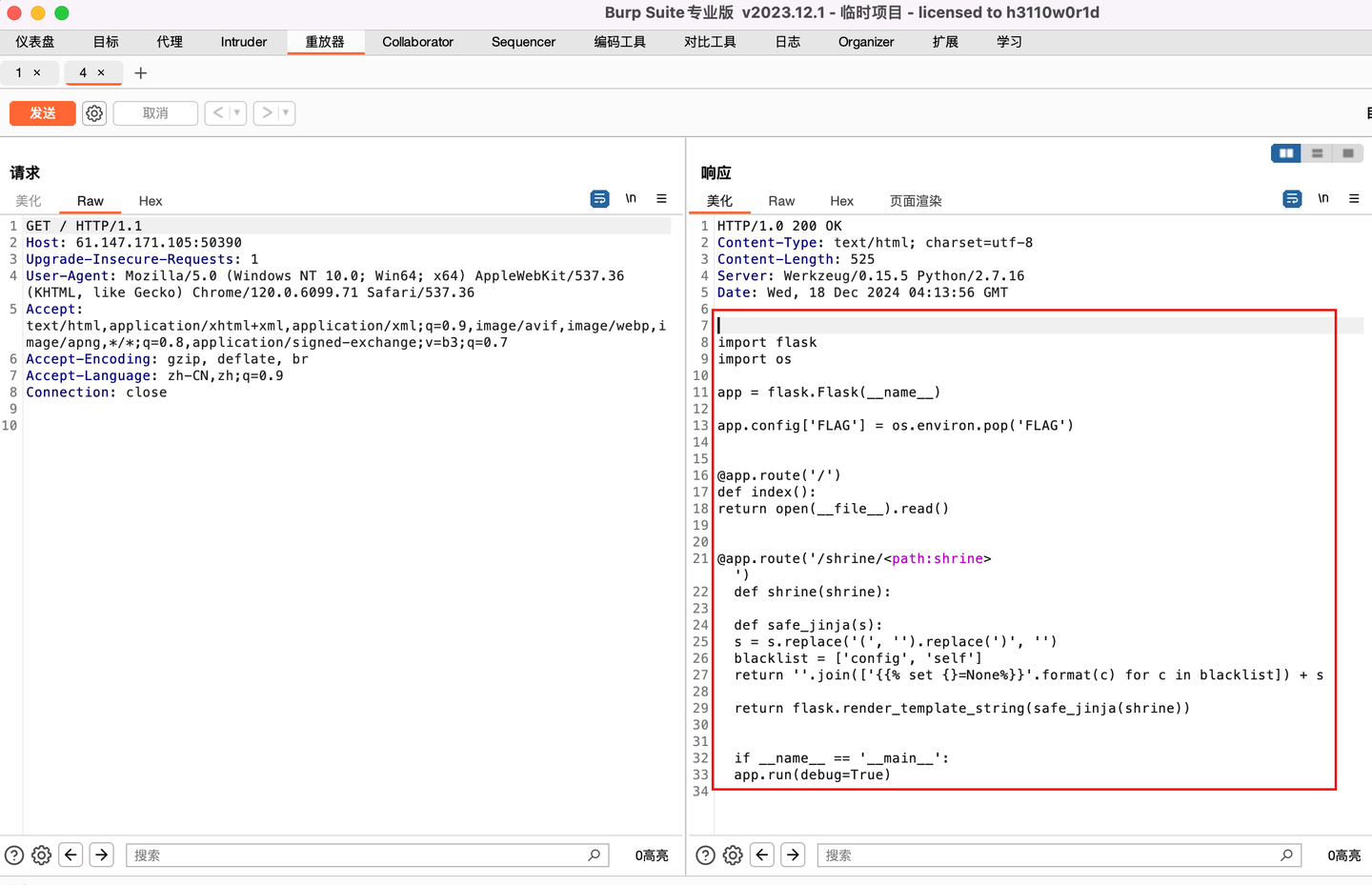Select side-by-side layout view icon
Image resolution: width=1372 pixels, height=885 pixels.
point(1285,153)
